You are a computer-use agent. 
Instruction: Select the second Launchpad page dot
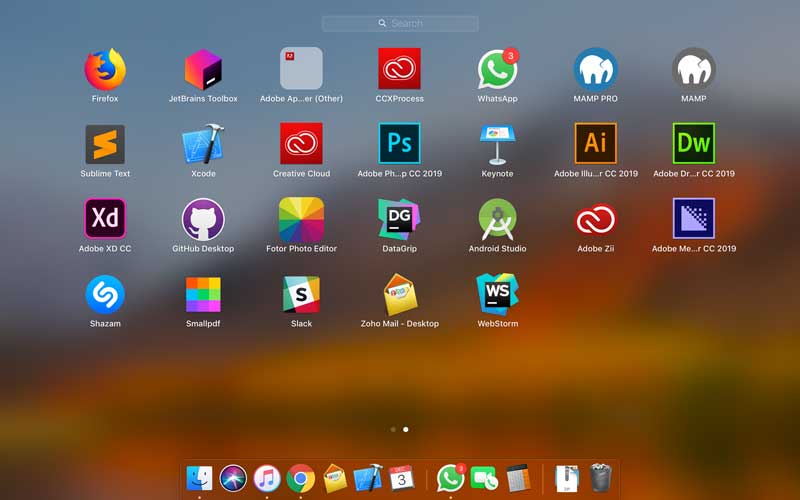[x=406, y=430]
